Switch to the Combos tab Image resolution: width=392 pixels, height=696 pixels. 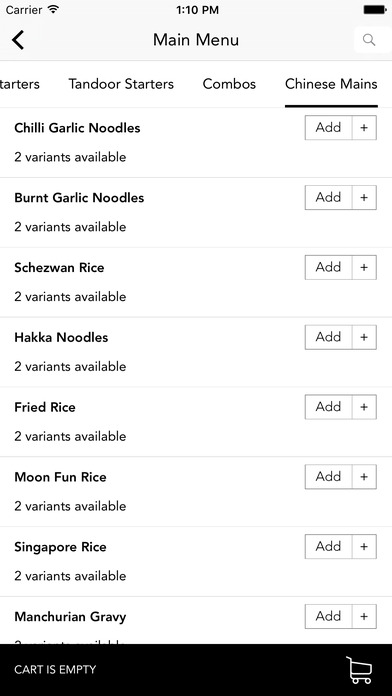pos(229,84)
